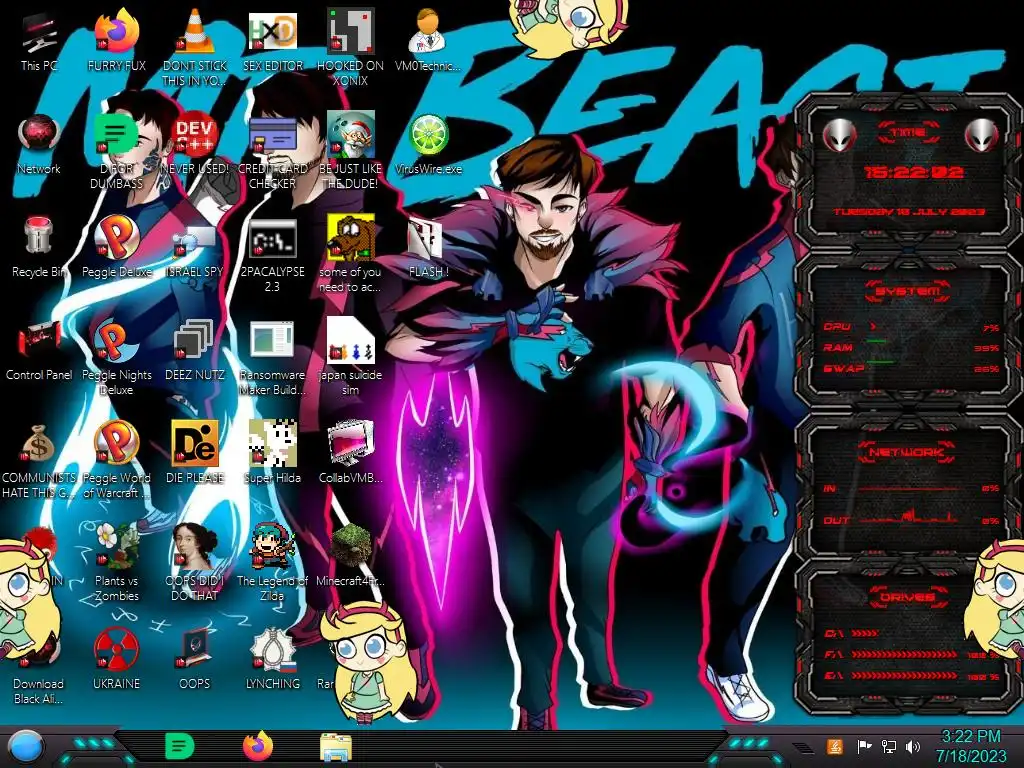1024x768 pixels.
Task: Select the green document desktop icon above DIFOR DUMBASS
Action: (116, 136)
